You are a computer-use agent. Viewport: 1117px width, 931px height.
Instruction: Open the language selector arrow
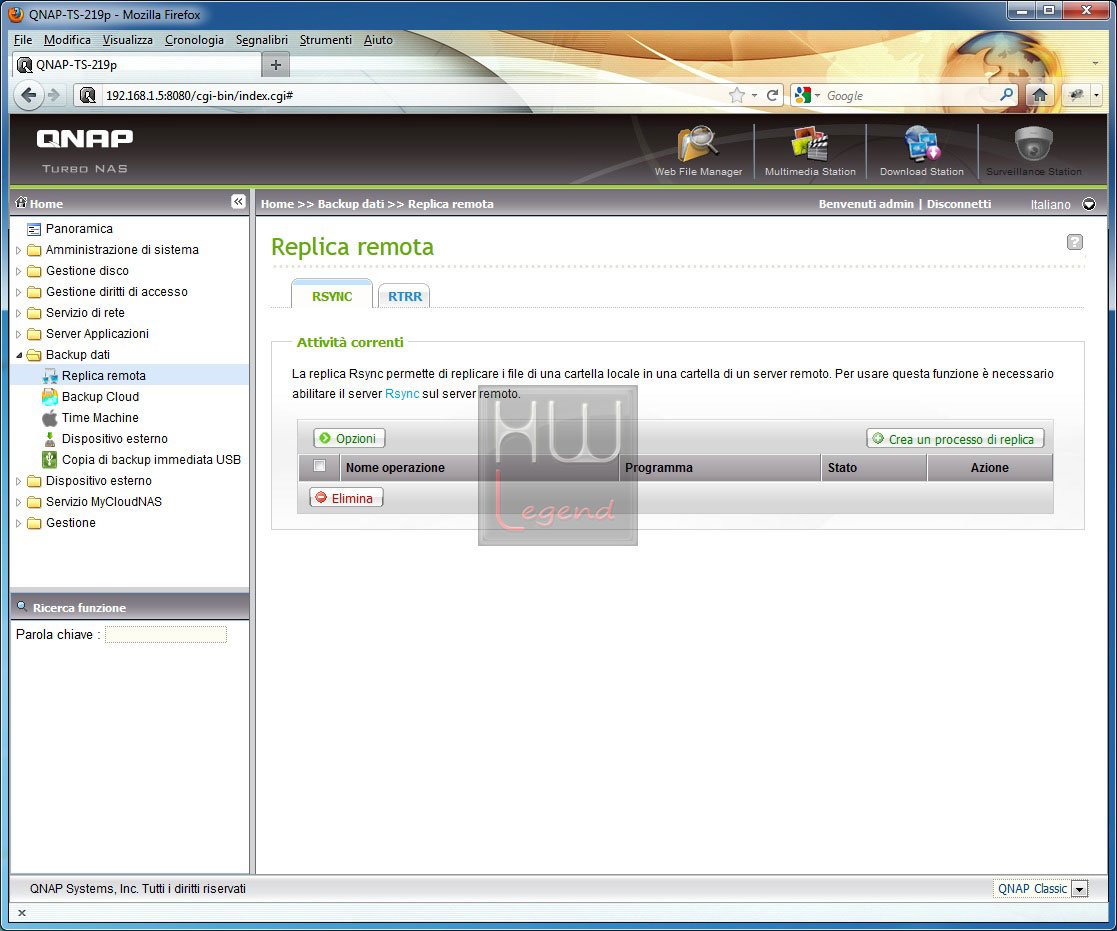pos(1089,204)
